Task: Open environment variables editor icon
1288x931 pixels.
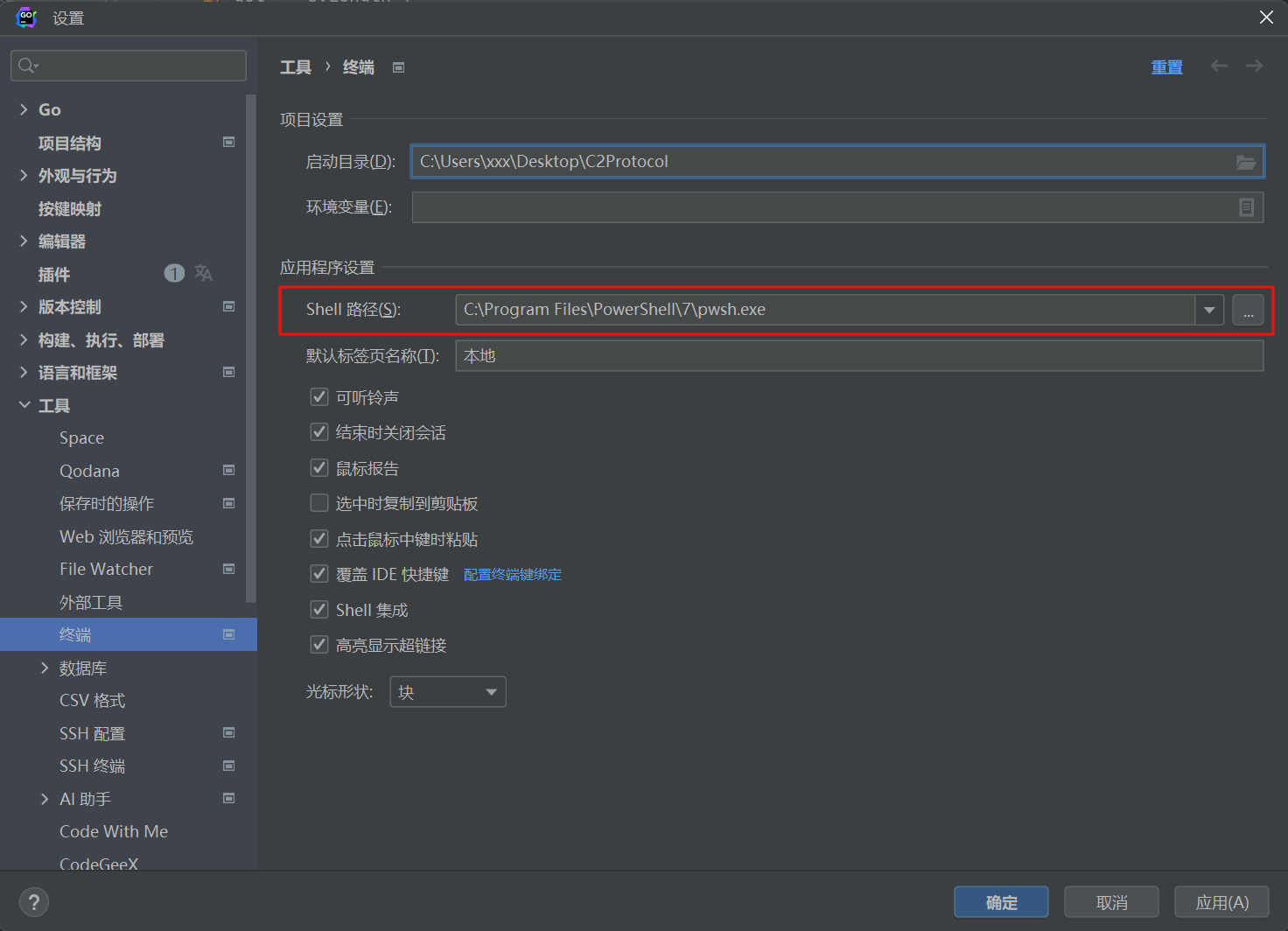Action: click(x=1246, y=207)
